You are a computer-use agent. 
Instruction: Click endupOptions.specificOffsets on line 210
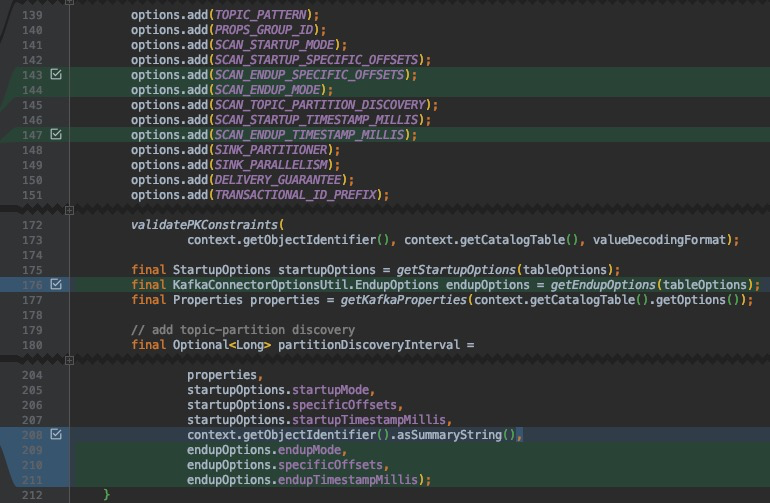pos(285,465)
